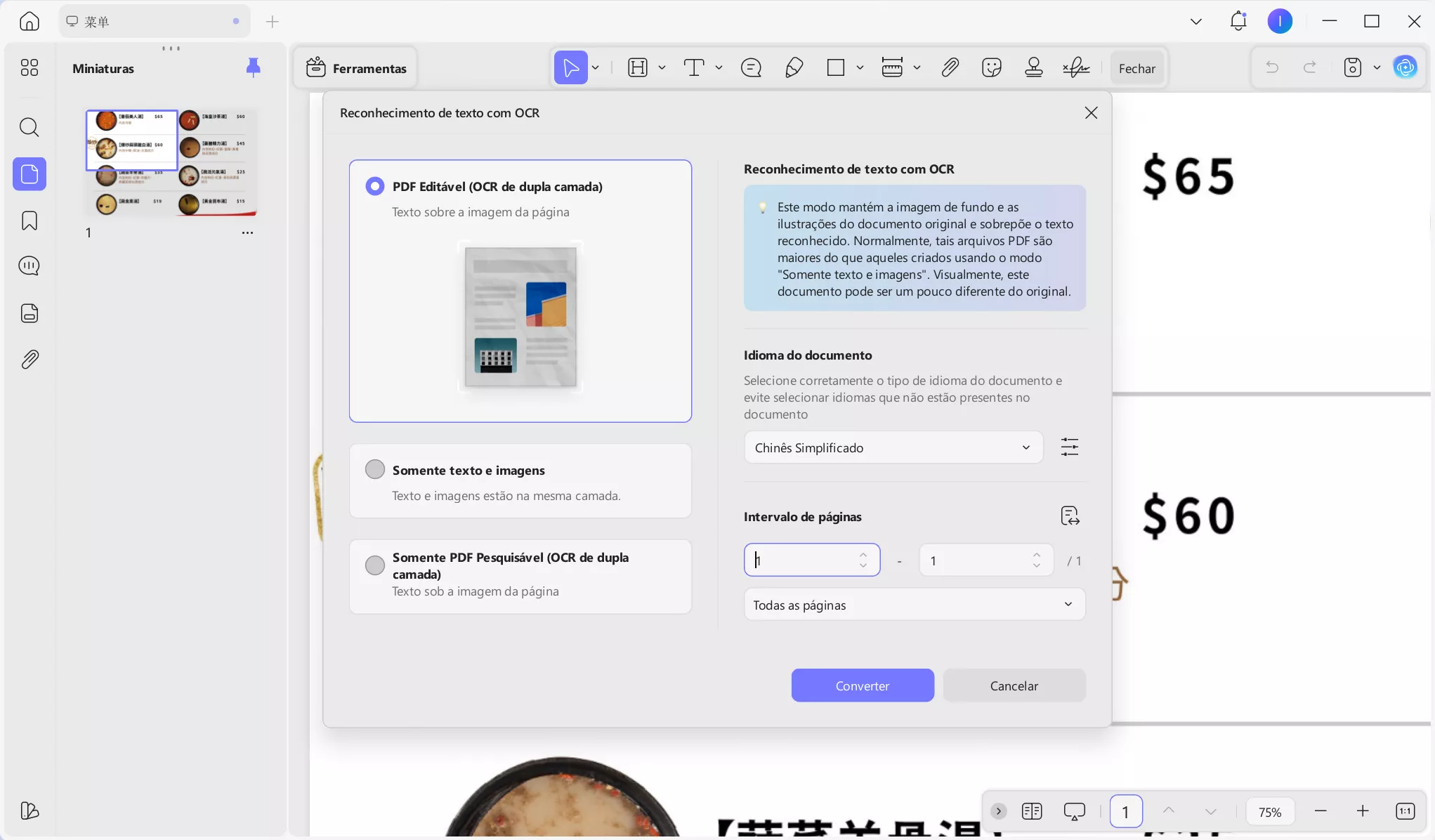
Task: Click the Converter button
Action: pyautogui.click(x=862, y=685)
